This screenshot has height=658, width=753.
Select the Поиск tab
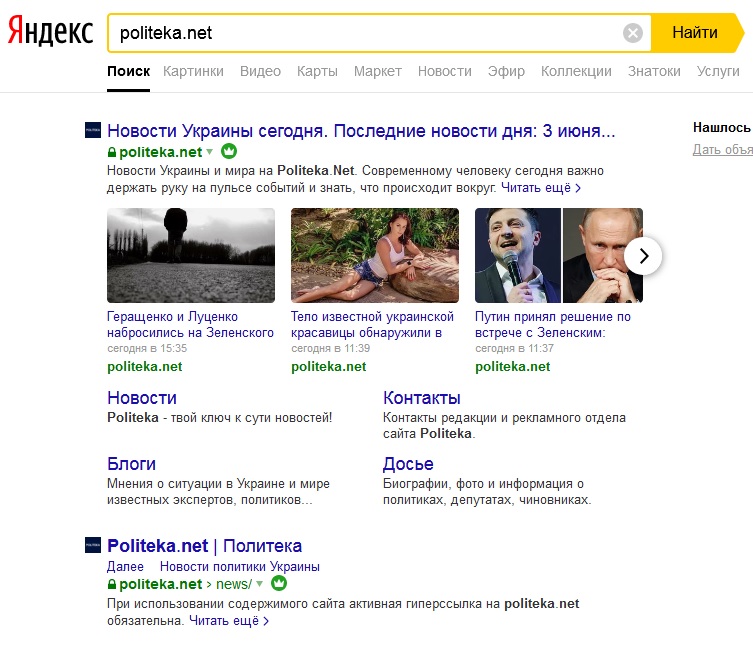click(128, 71)
